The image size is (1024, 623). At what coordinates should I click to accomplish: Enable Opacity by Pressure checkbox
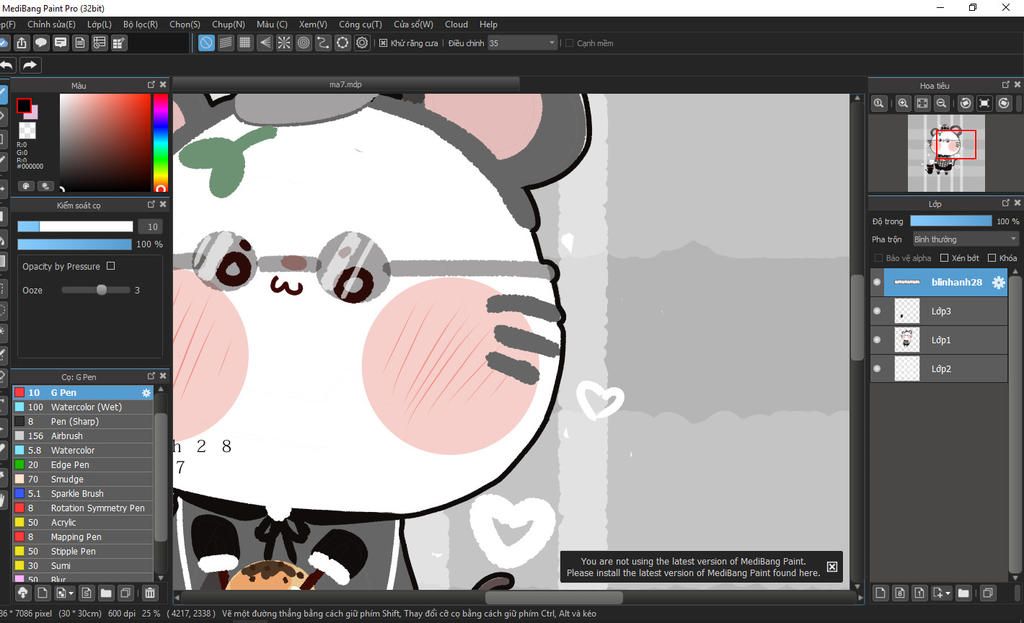[110, 266]
